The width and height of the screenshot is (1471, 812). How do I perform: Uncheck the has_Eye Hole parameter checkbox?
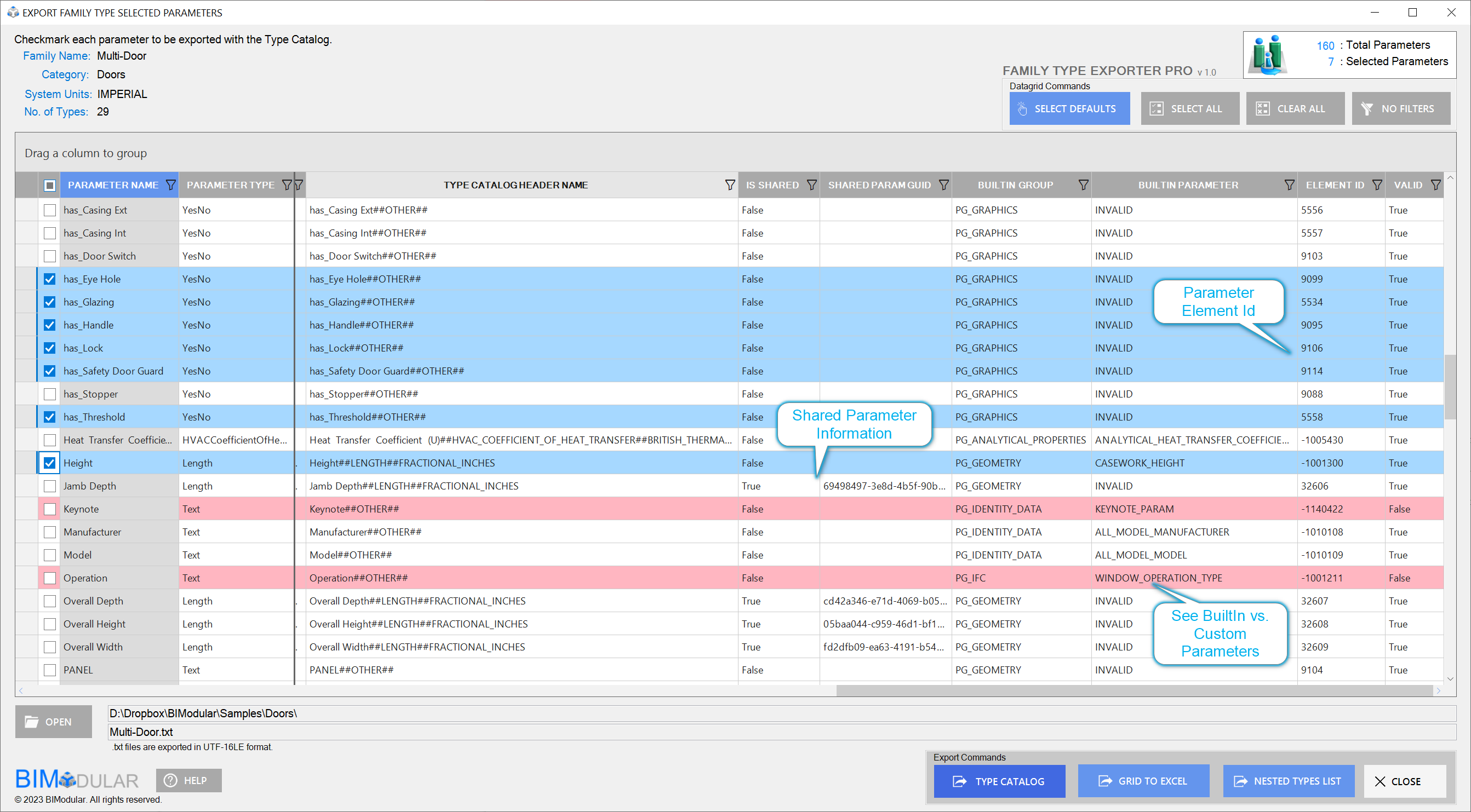click(50, 279)
